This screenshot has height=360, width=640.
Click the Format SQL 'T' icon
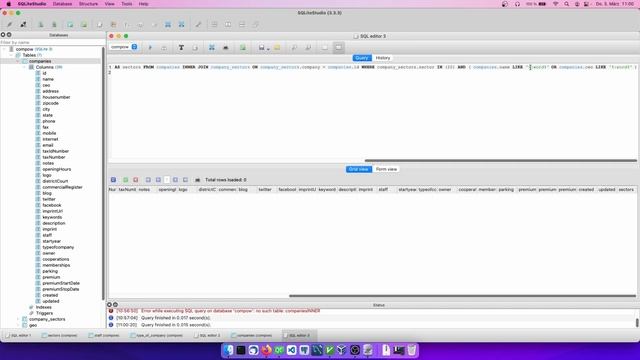point(181,48)
